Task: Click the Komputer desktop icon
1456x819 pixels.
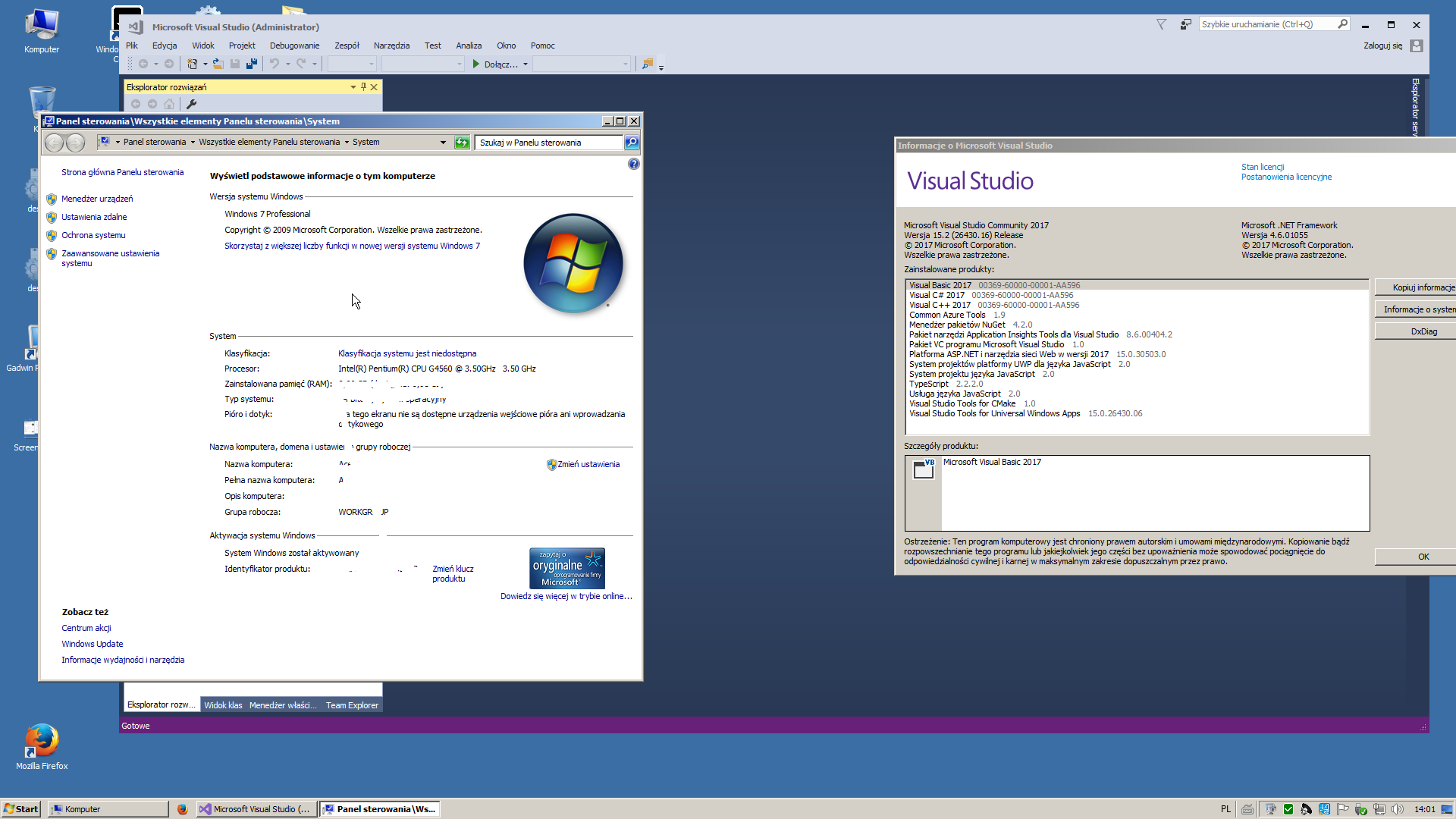Action: [x=42, y=32]
